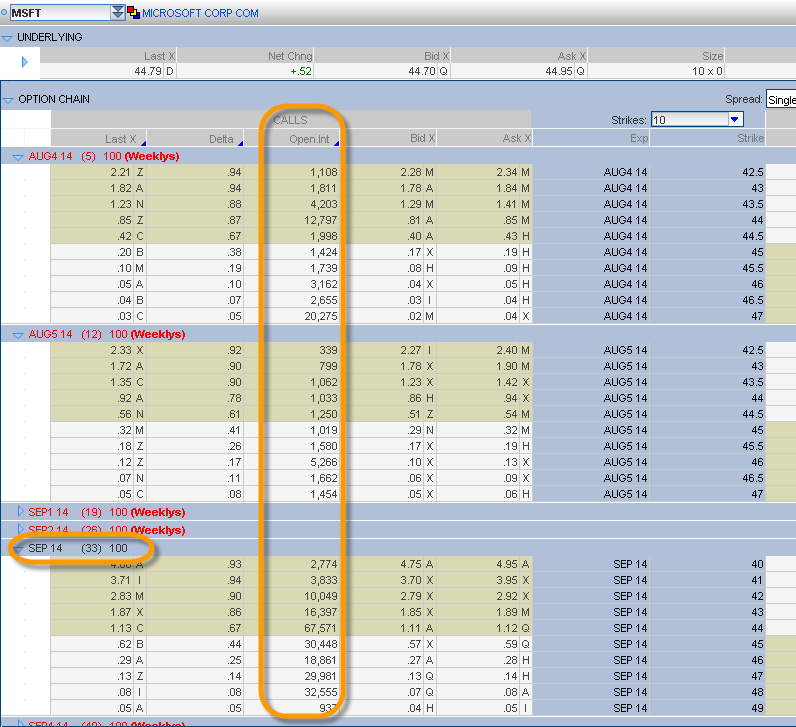
Task: Open the Strikes count dropdown
Action: click(735, 119)
